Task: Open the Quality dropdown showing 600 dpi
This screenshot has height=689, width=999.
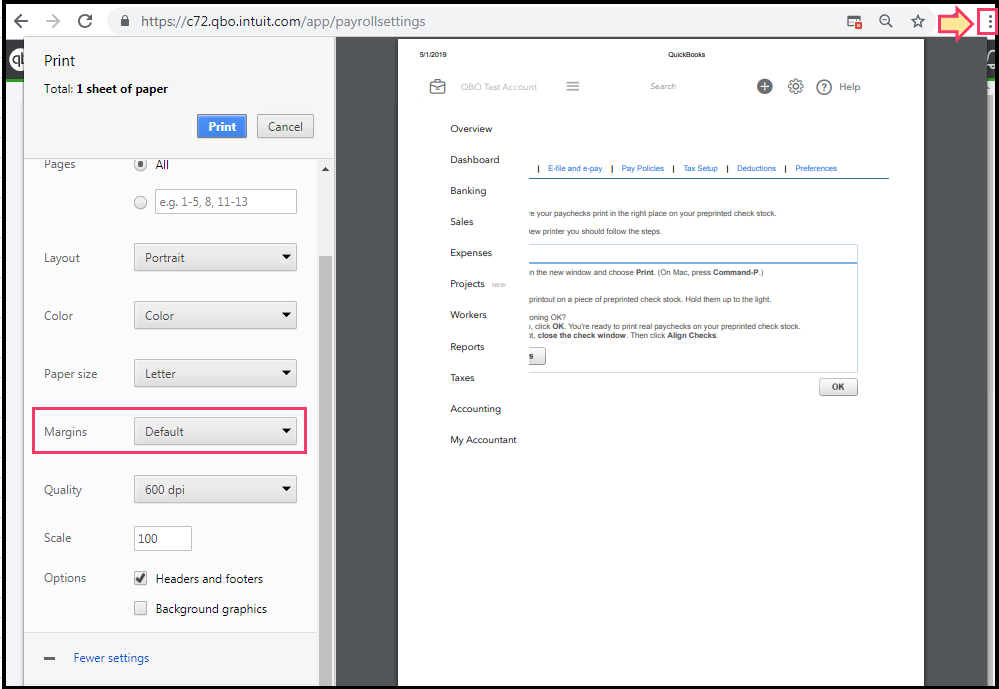Action: 215,490
